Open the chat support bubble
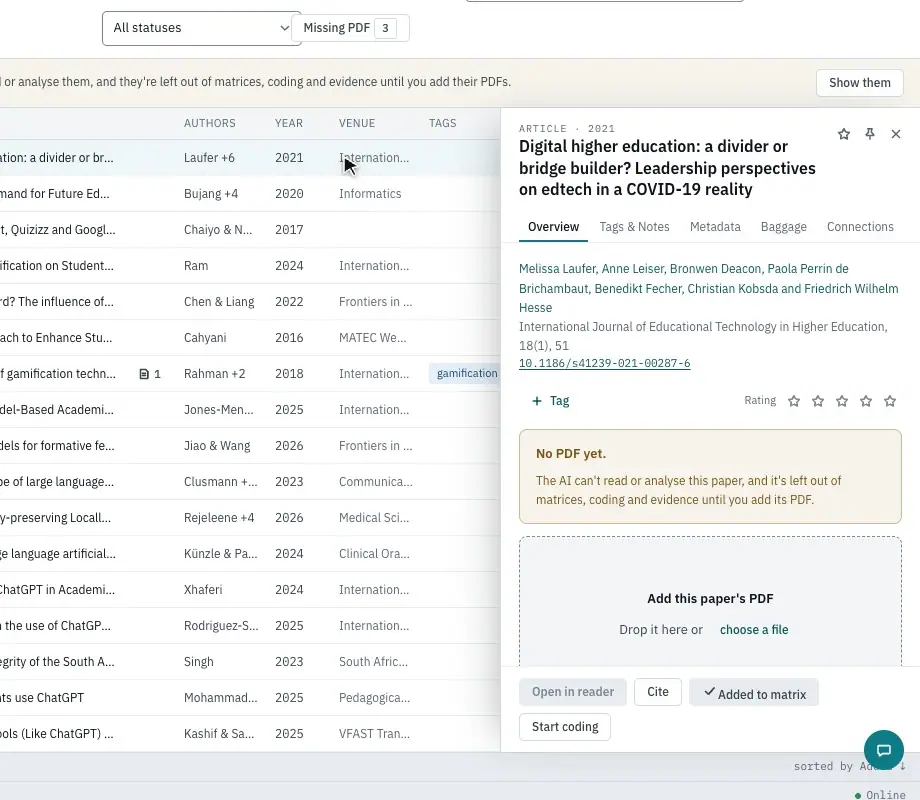The height and width of the screenshot is (800, 920). click(884, 750)
